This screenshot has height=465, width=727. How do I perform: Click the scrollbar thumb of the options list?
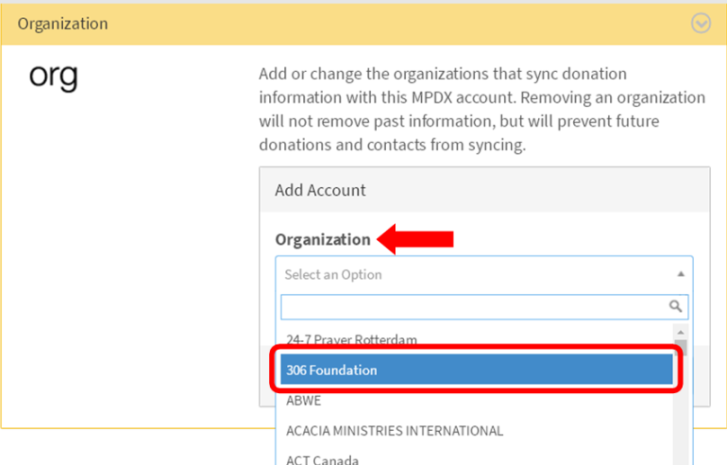[x=680, y=347]
